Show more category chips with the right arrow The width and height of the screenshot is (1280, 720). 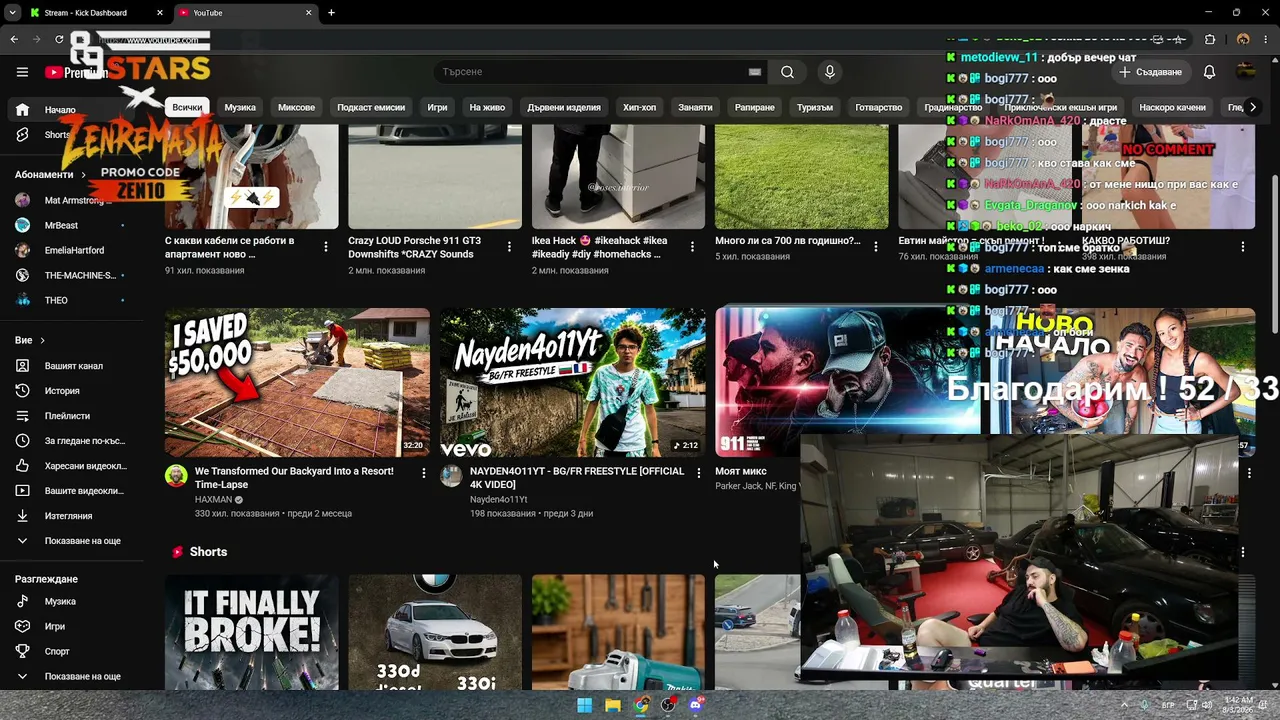click(x=1252, y=107)
